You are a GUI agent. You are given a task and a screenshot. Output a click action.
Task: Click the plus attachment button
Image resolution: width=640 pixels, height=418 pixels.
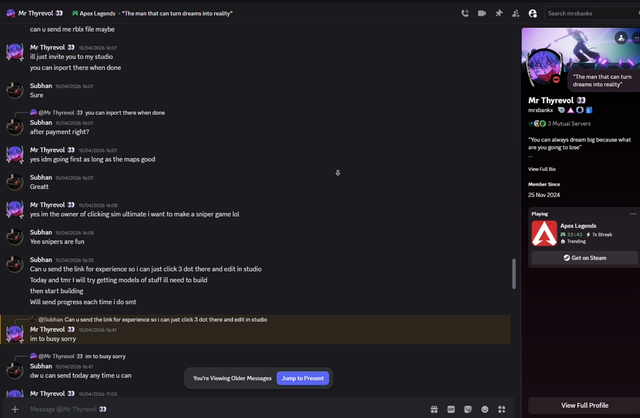[x=15, y=409]
